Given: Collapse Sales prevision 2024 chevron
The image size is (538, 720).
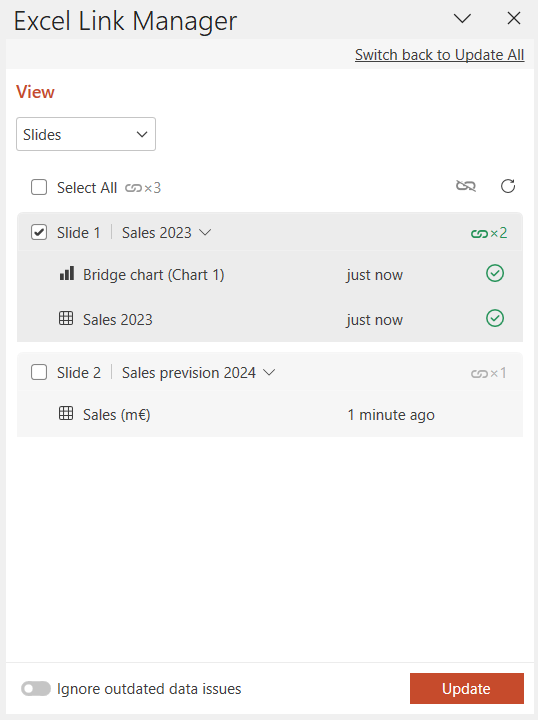Looking at the screenshot, I should tap(269, 372).
